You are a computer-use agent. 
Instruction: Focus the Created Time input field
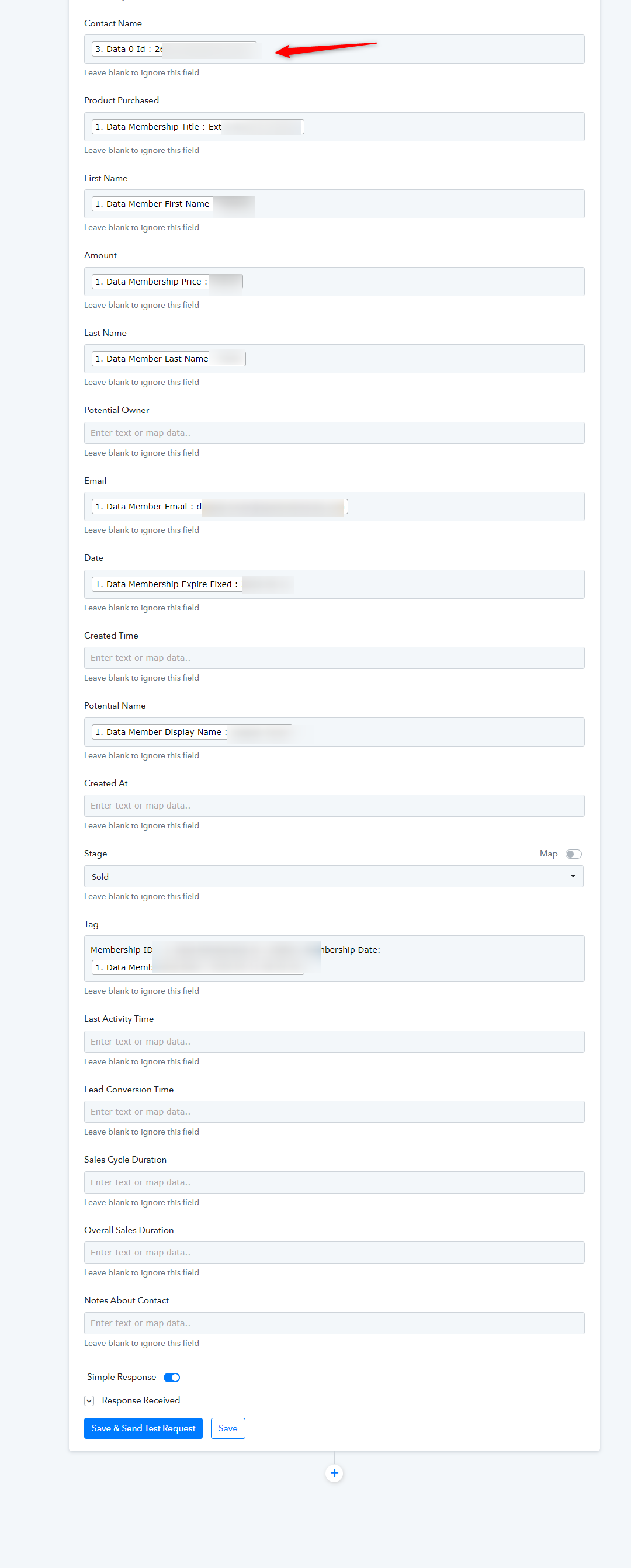[x=334, y=658]
